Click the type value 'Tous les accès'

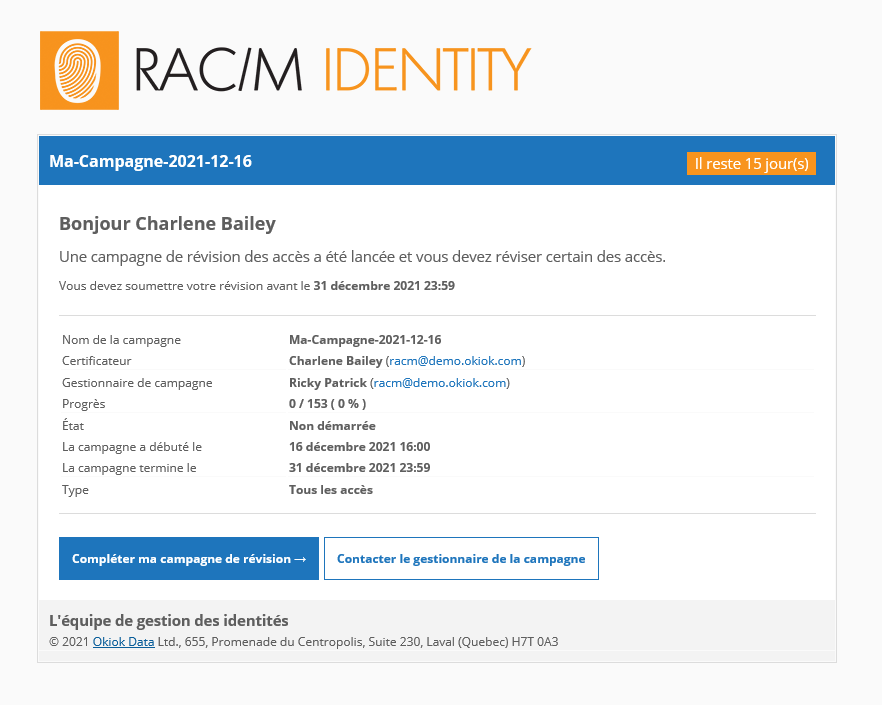pos(331,490)
